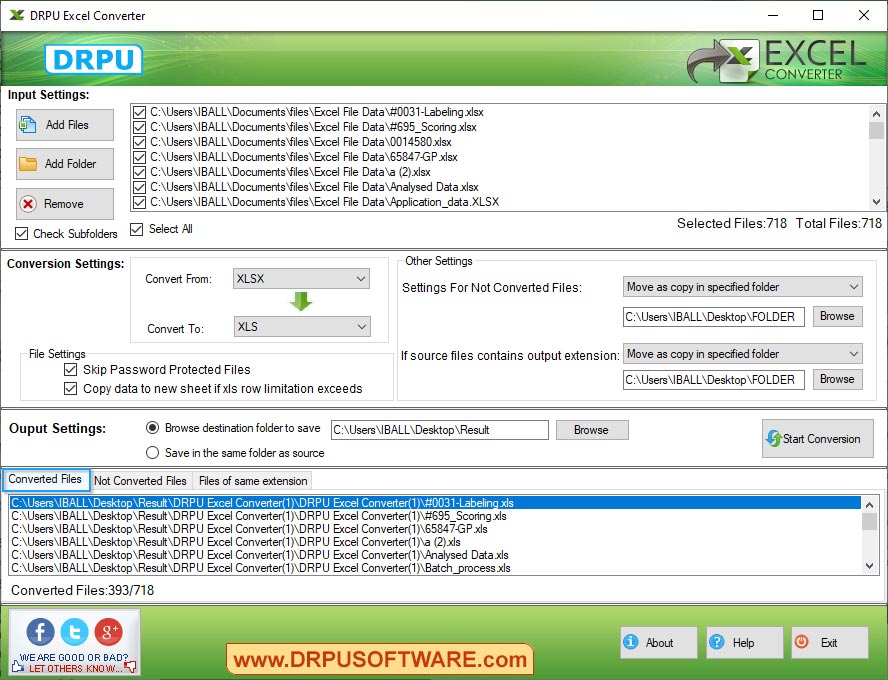
Task: Open the Files of same extension tab
Action: (x=252, y=481)
